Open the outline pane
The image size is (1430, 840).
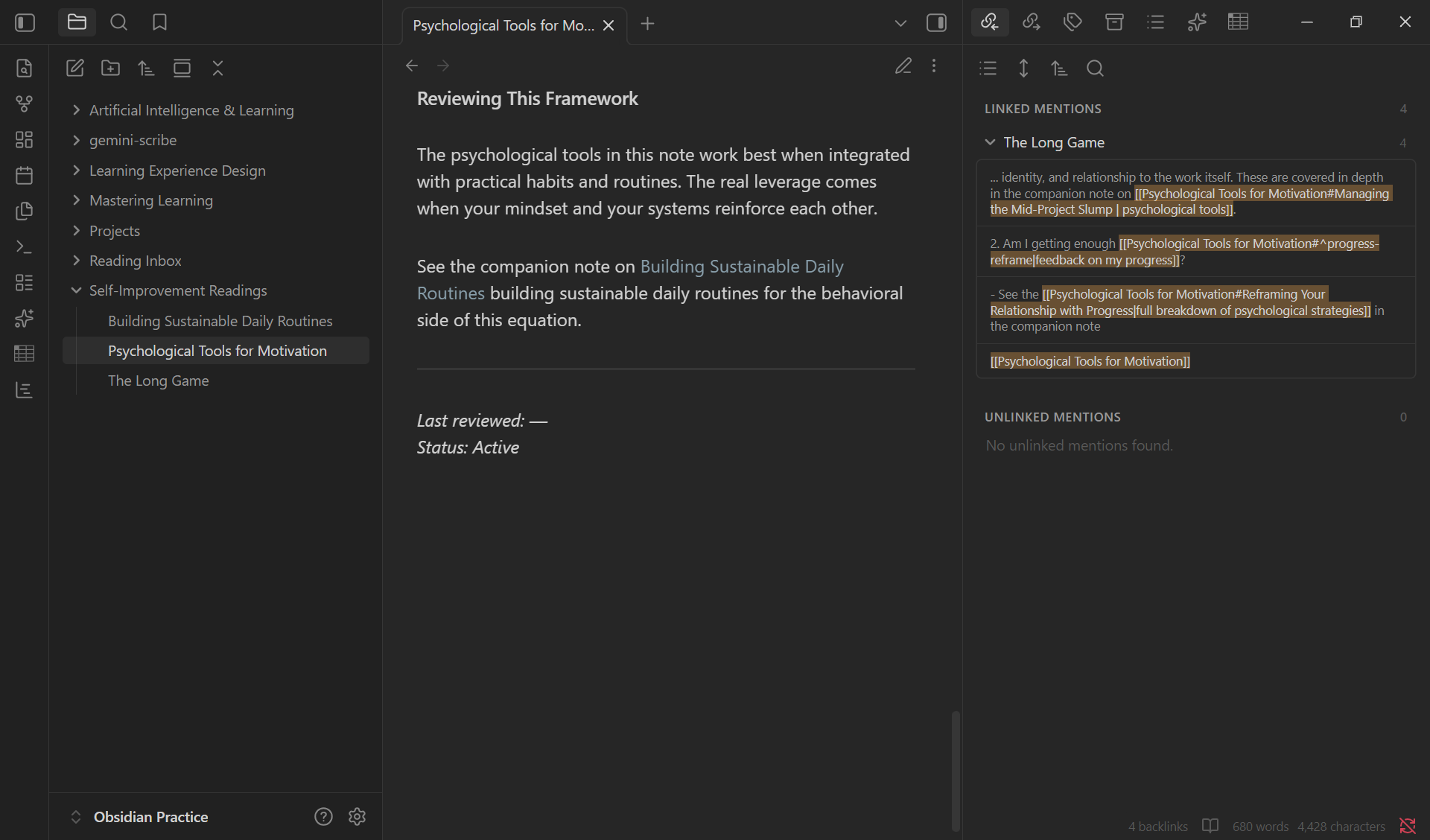click(x=1155, y=22)
